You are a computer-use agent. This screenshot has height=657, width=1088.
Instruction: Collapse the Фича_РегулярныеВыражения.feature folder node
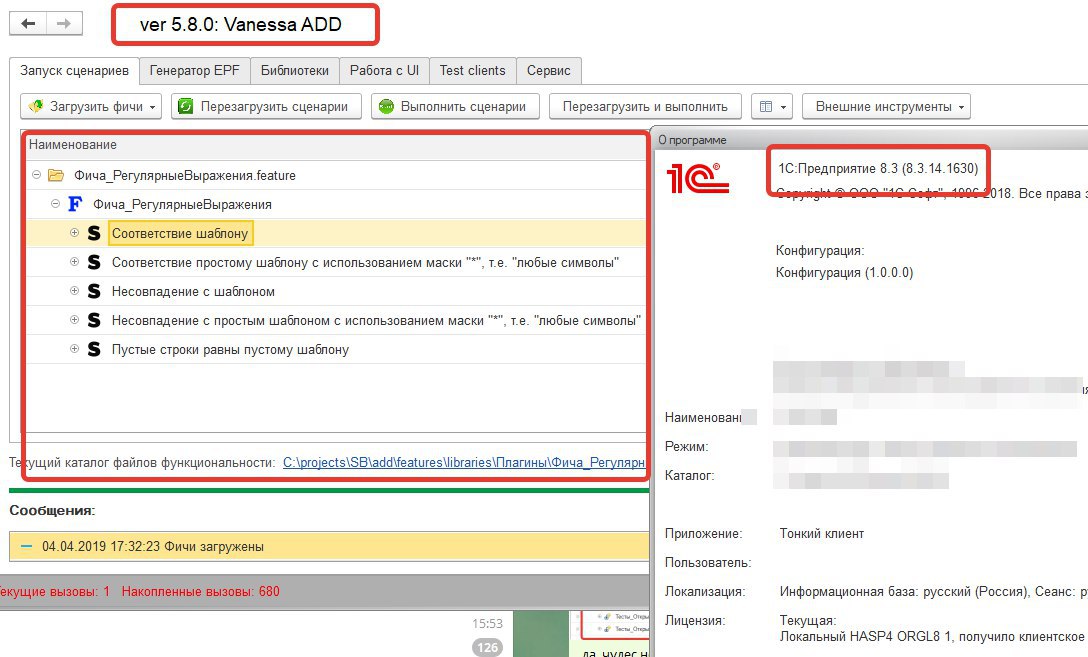(36, 175)
